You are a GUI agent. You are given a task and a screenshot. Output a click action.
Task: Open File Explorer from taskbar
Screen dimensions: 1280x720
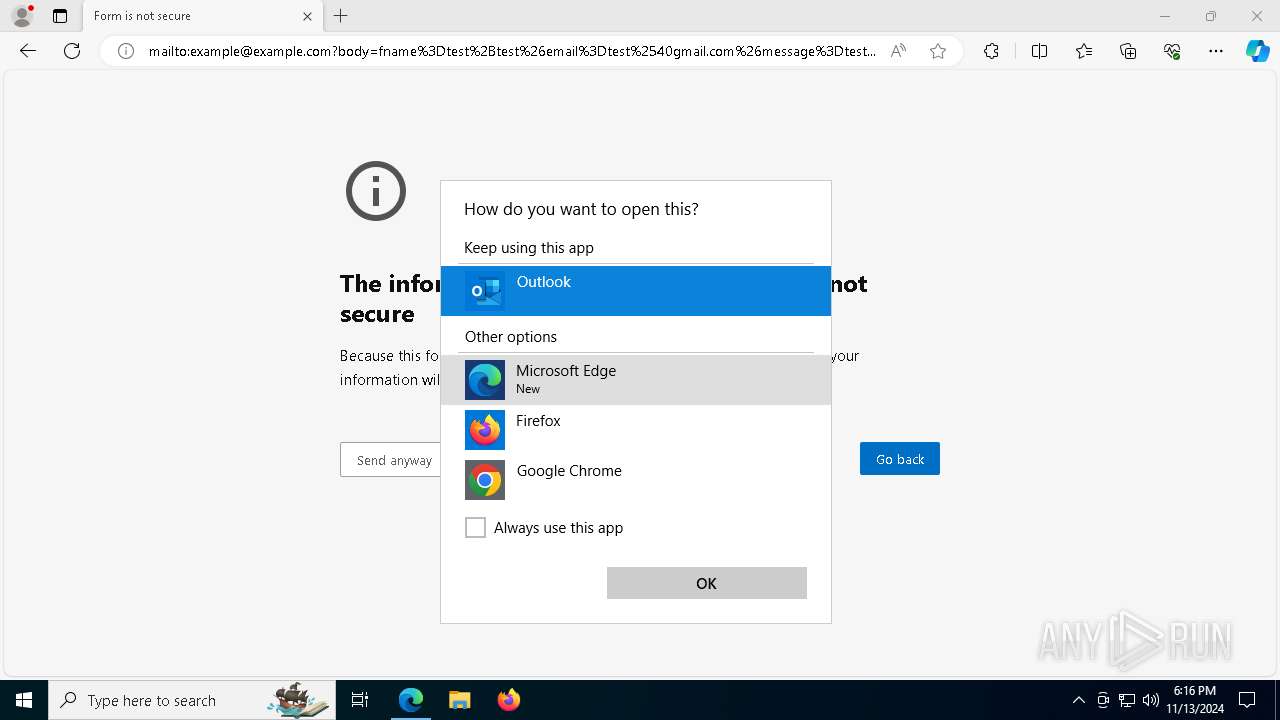(x=459, y=700)
